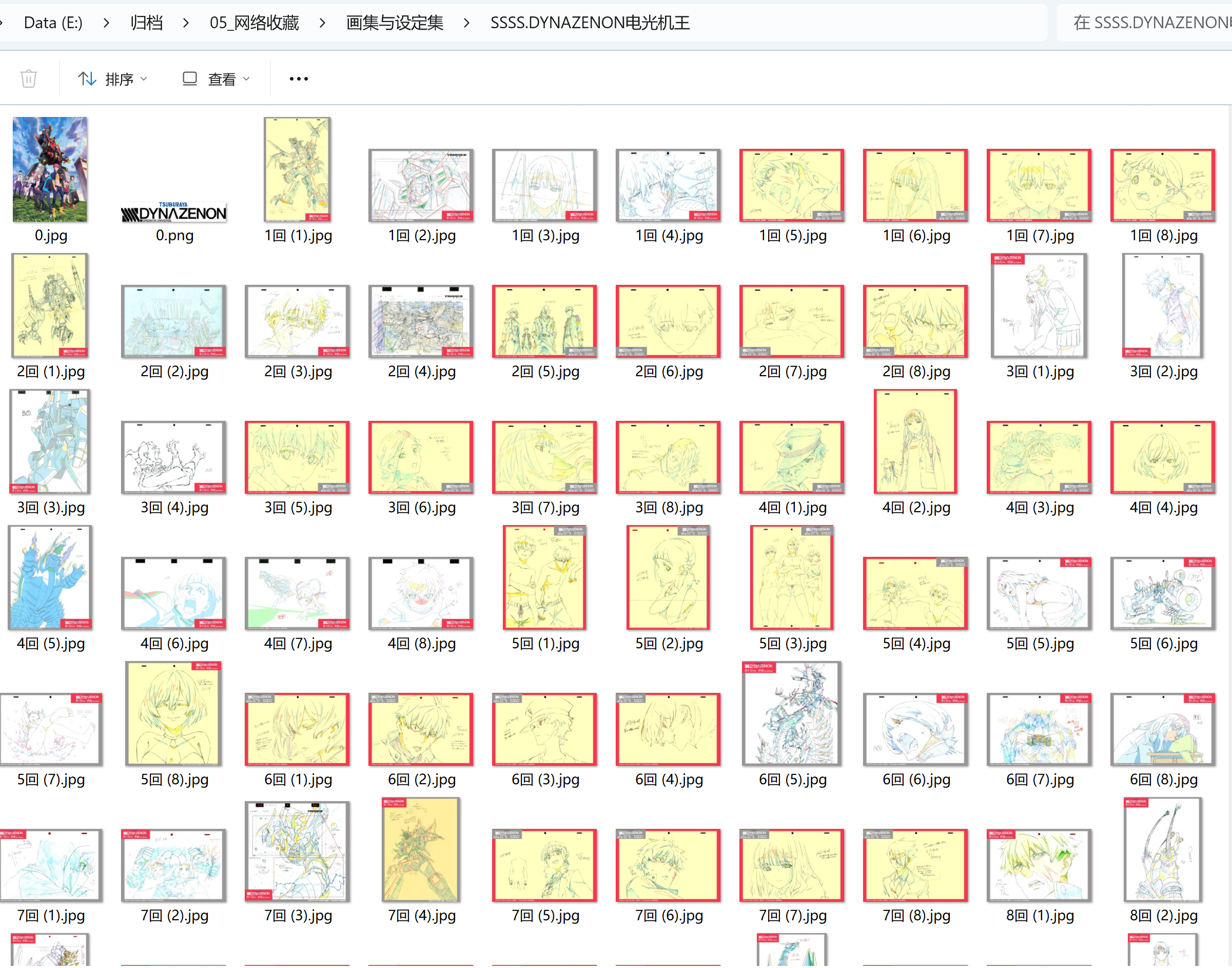Click the Data (E:) breadcrumb
Image resolution: width=1232 pixels, height=968 pixels.
point(53,23)
